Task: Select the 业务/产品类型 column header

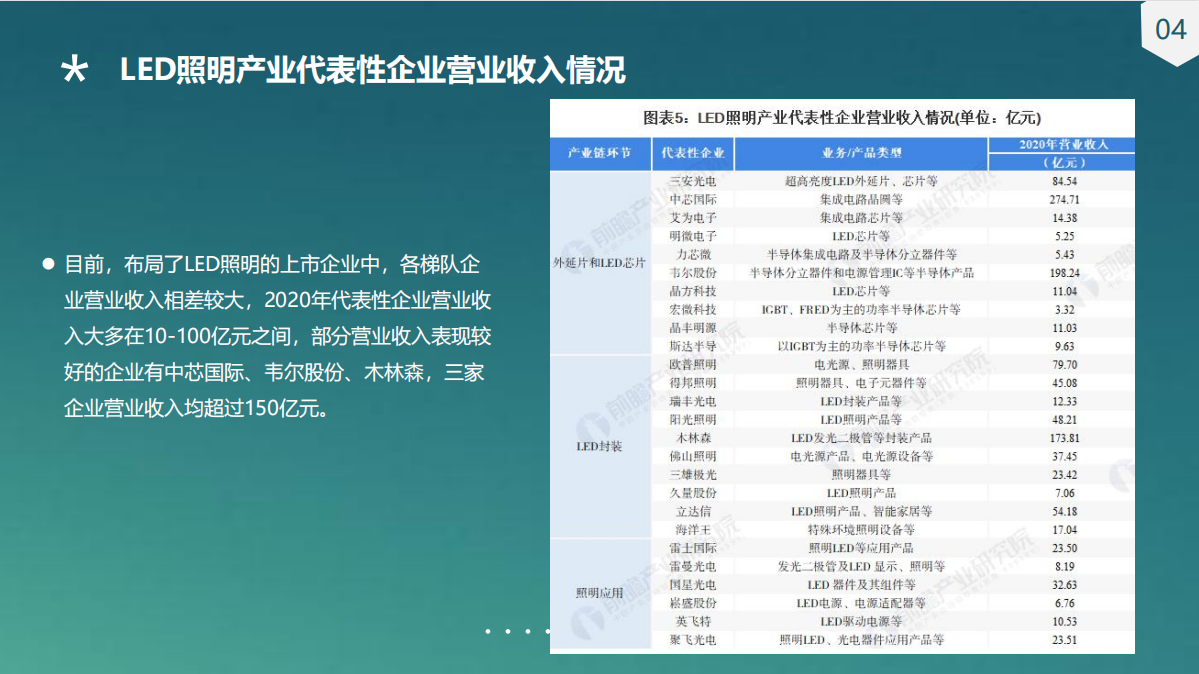Action: 861,153
